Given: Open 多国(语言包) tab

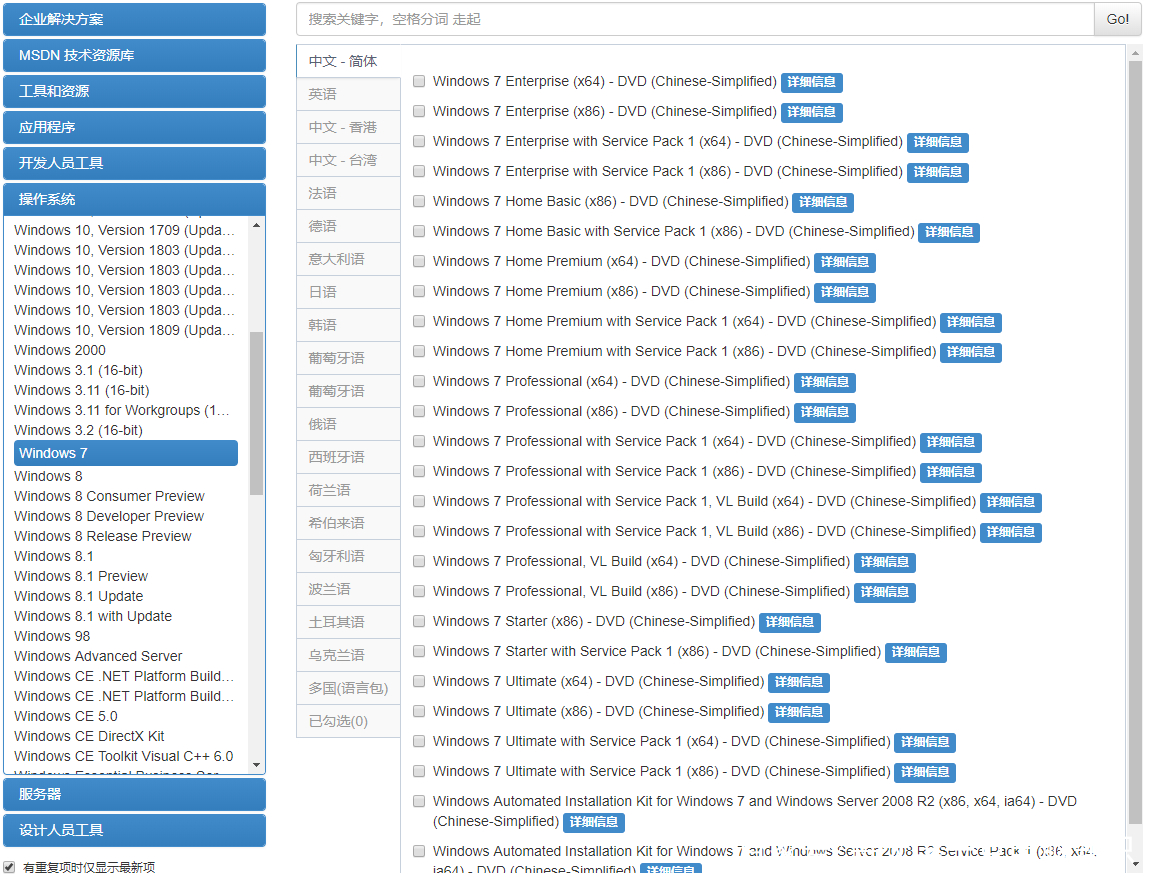Looking at the screenshot, I should pos(348,688).
